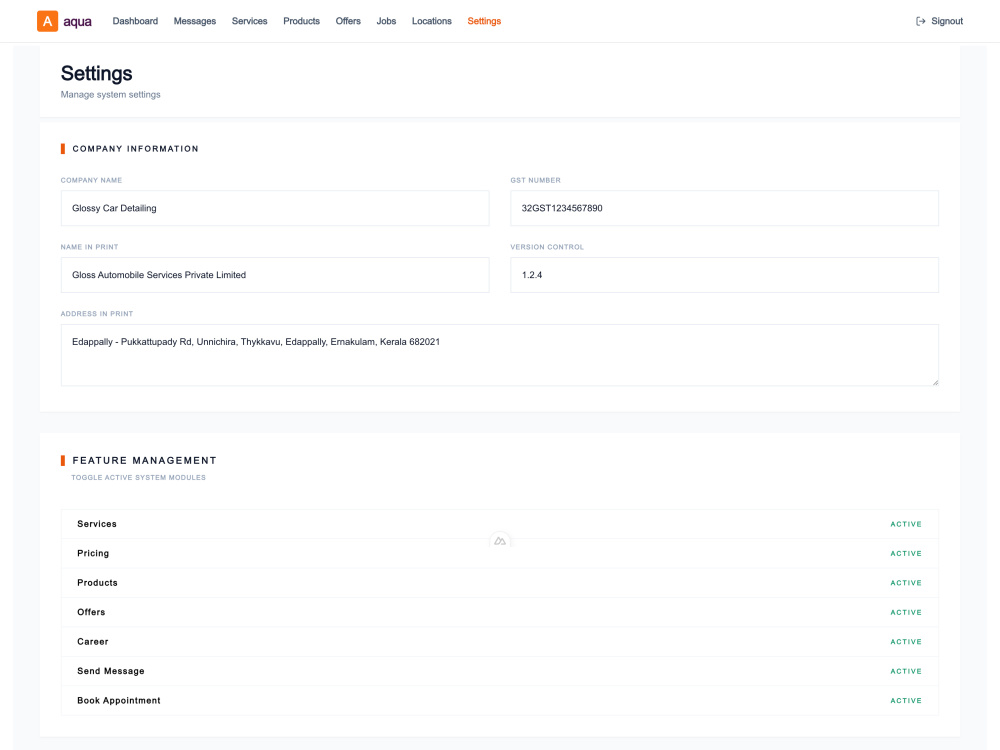Click the VERSION CONTROL field label
Viewport: 1000px width, 750px height.
click(x=547, y=247)
